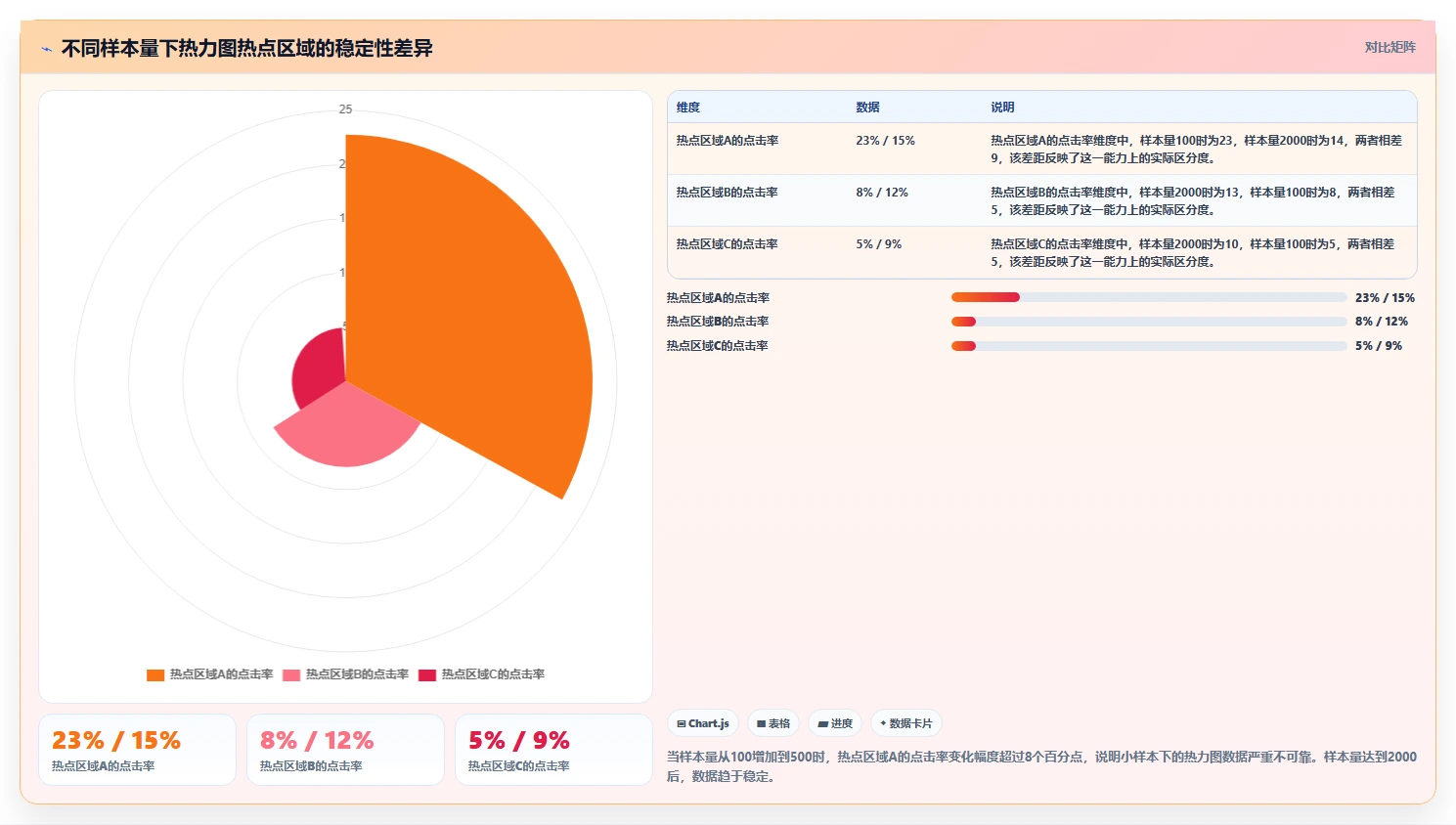
Task: Click the summary paragraph about 样本量
Action: tap(1041, 766)
